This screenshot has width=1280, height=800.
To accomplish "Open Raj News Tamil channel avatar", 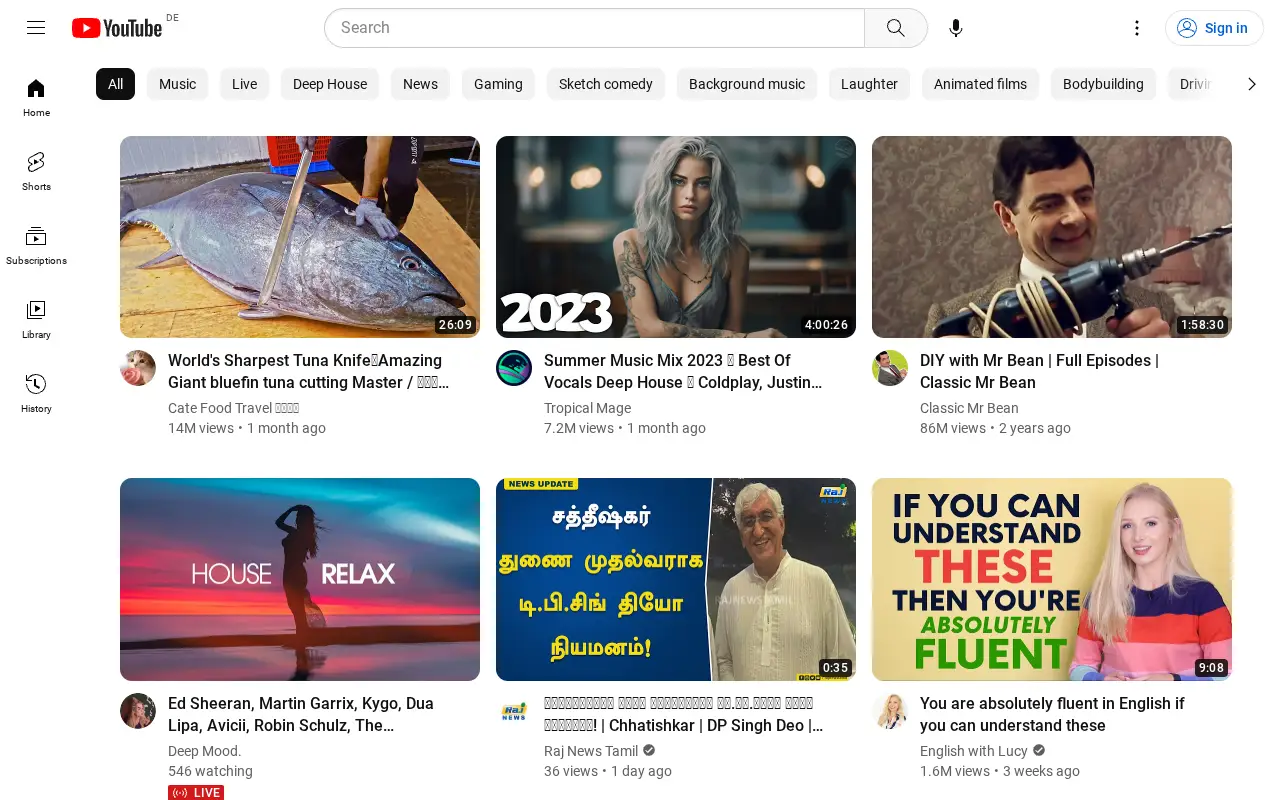I will pyautogui.click(x=514, y=711).
